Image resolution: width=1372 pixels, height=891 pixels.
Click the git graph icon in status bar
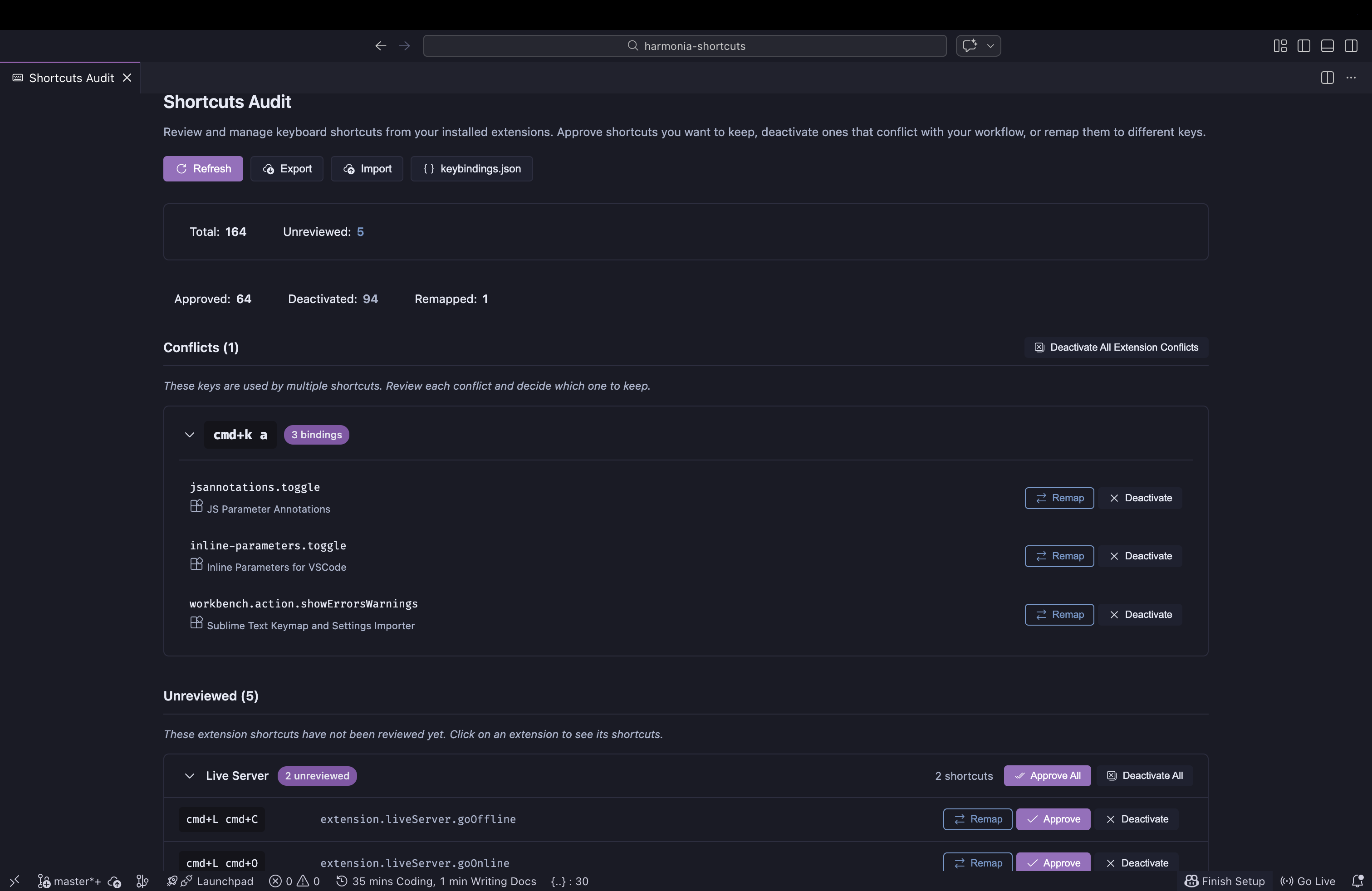coord(142,882)
